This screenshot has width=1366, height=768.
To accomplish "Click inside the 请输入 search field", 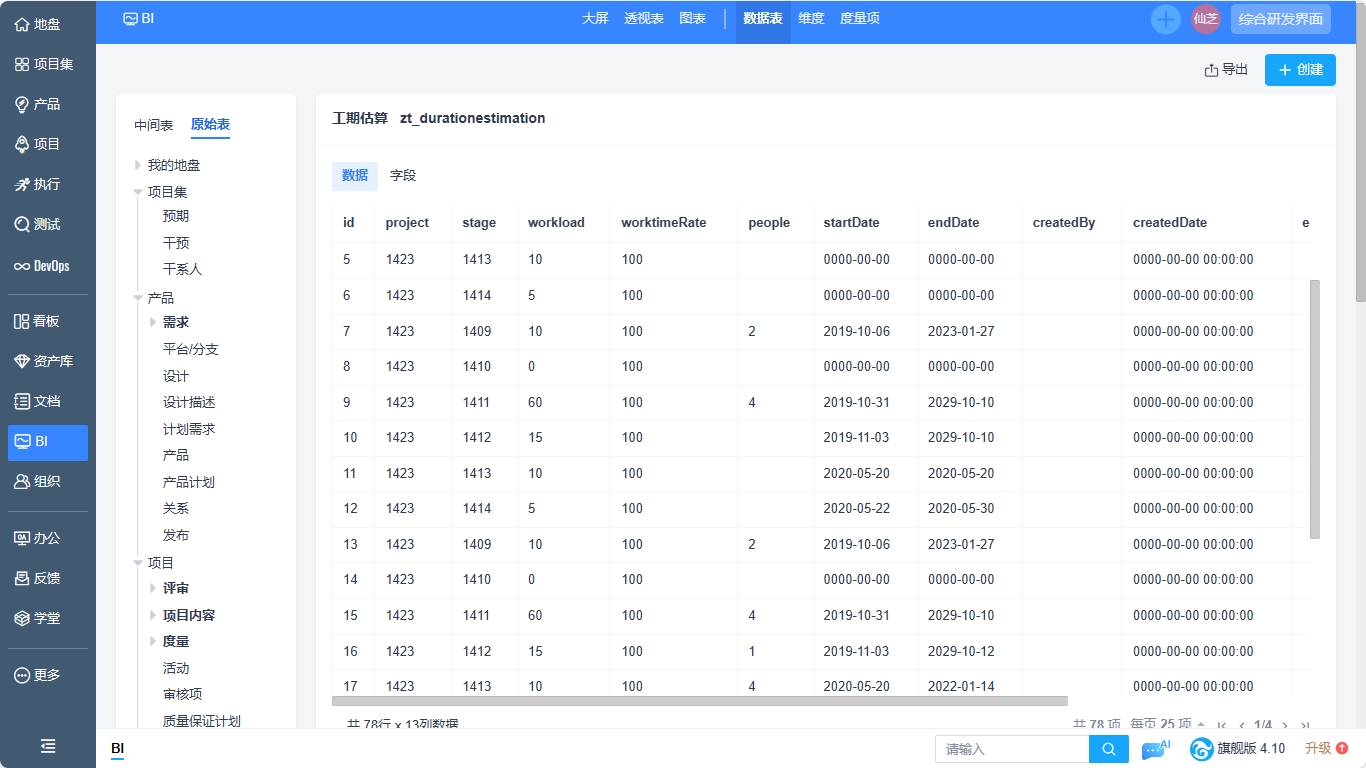I will coord(1010,748).
